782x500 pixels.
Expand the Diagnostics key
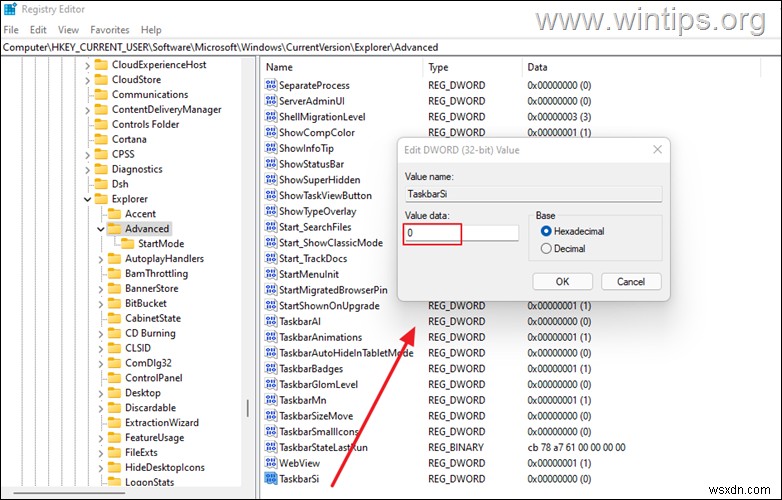(x=87, y=170)
